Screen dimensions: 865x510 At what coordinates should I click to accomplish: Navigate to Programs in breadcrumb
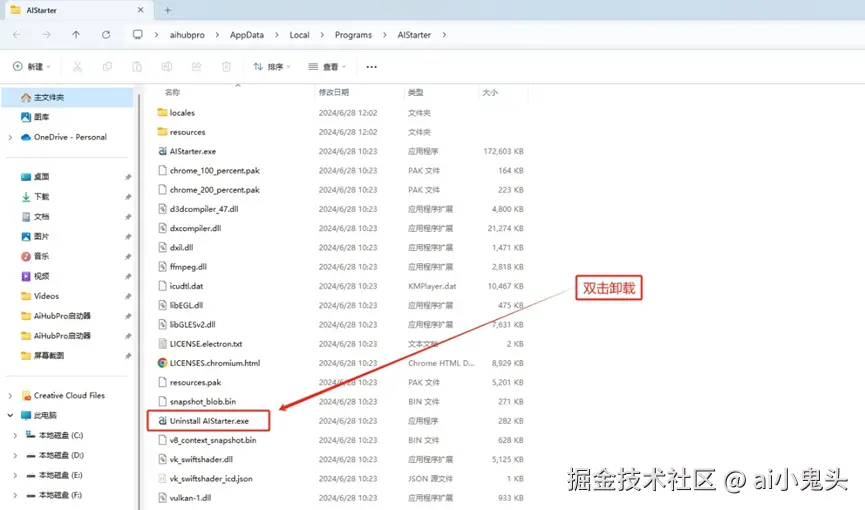[x=353, y=35]
